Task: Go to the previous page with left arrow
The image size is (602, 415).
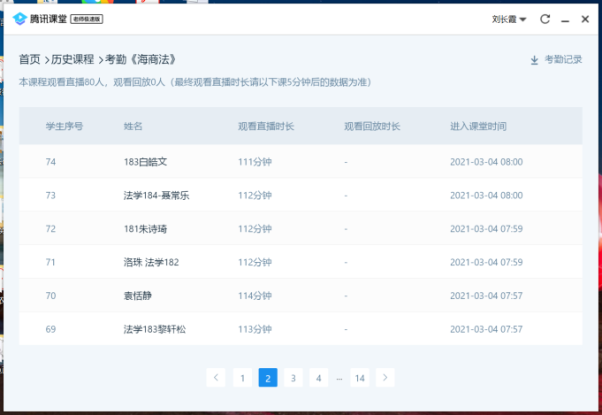Action: [x=216, y=377]
